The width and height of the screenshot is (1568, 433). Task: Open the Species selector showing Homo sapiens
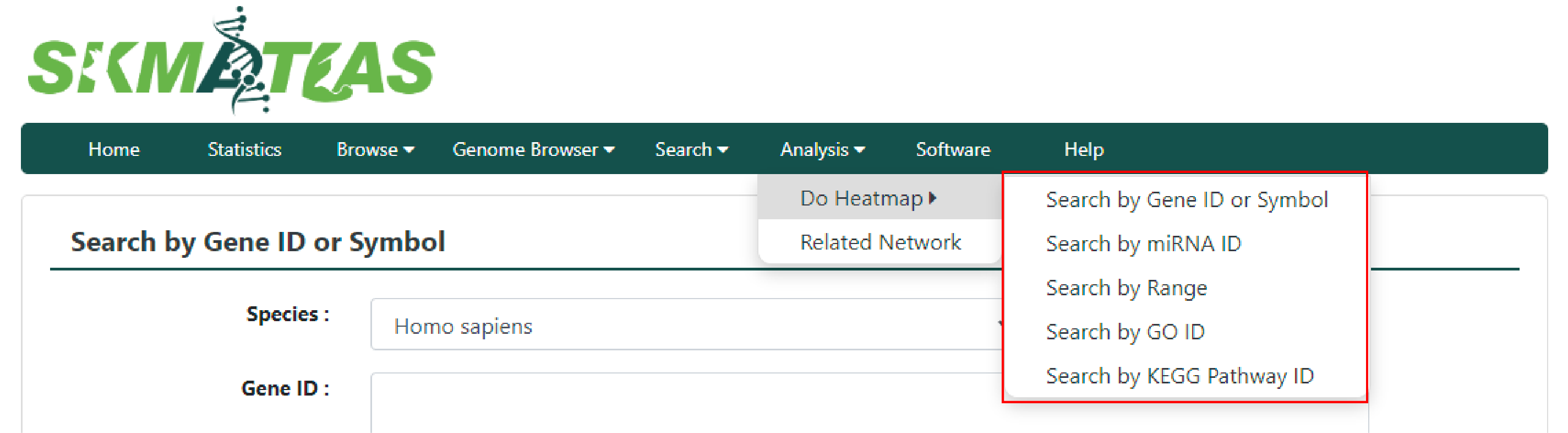(687, 324)
